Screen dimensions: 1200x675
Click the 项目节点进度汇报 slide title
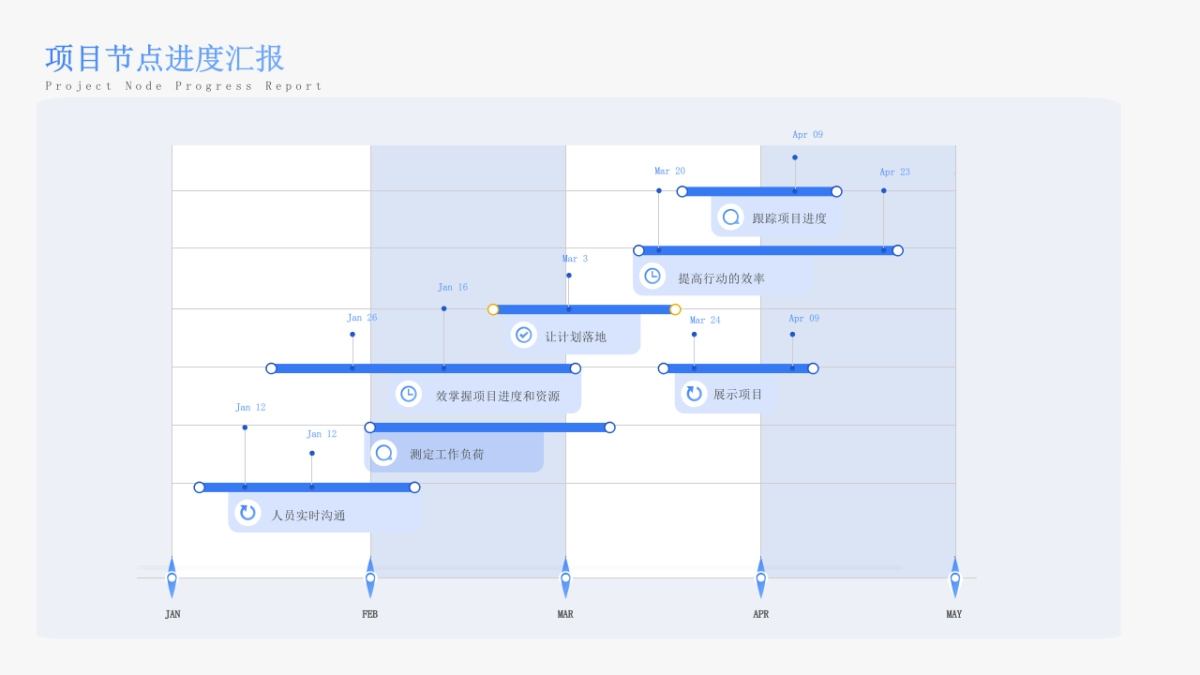coord(165,58)
